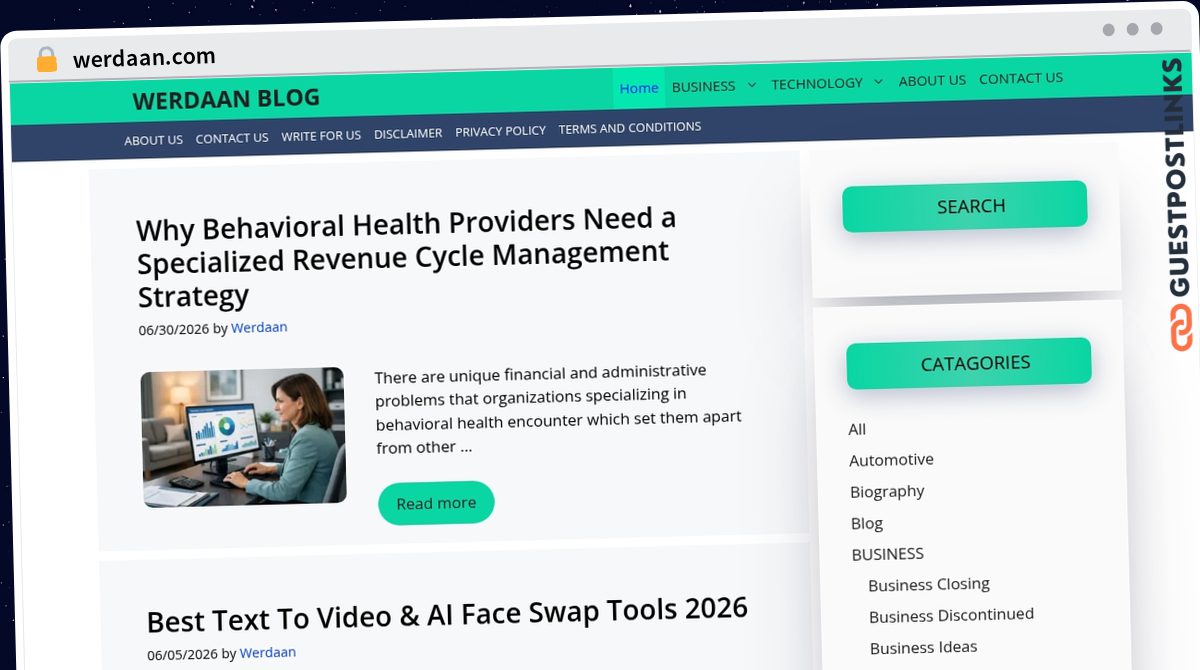Click the Read more button
Image resolution: width=1200 pixels, height=670 pixels.
pyautogui.click(x=436, y=503)
